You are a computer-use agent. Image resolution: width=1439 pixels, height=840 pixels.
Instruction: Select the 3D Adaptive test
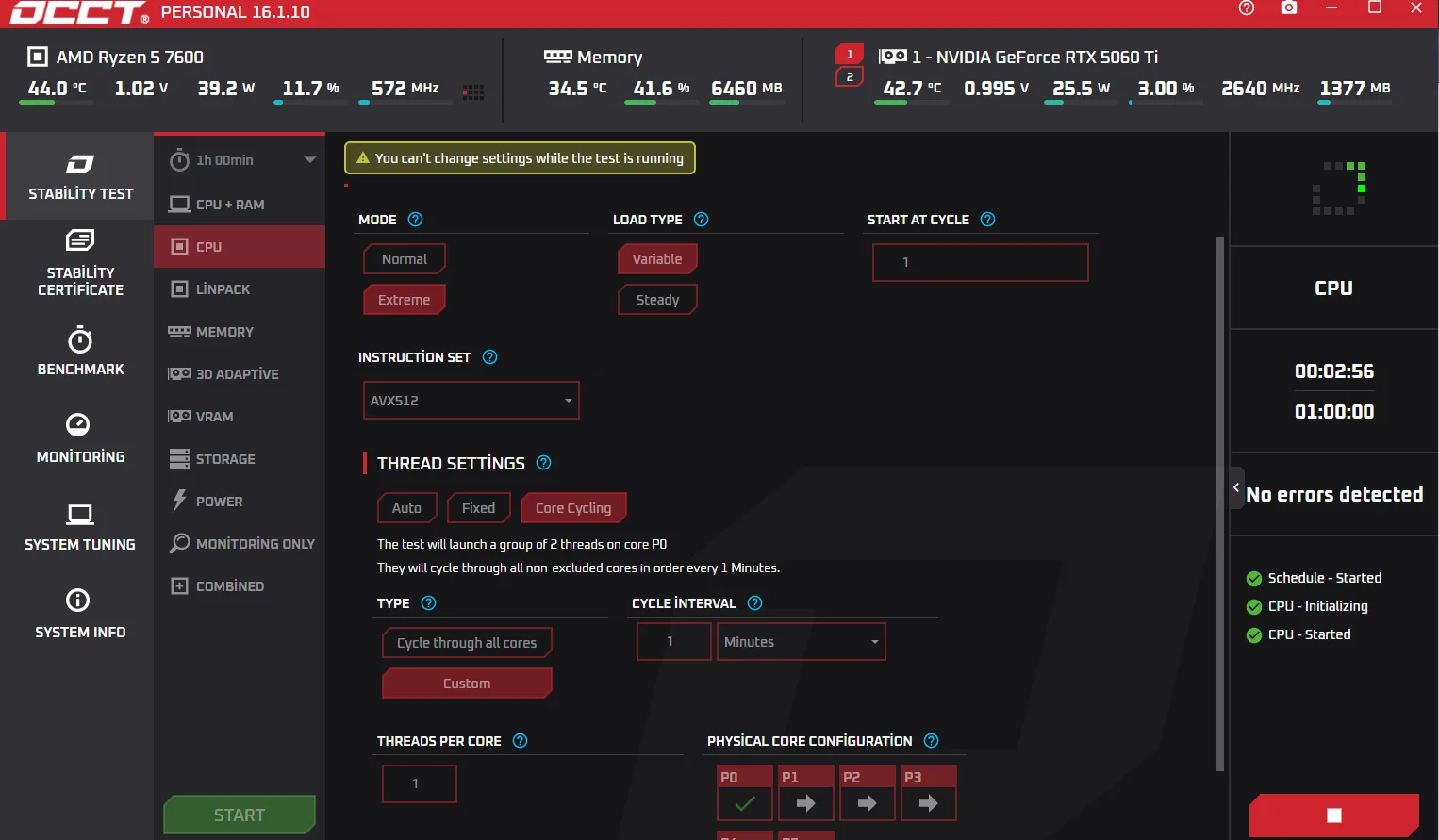pos(240,373)
